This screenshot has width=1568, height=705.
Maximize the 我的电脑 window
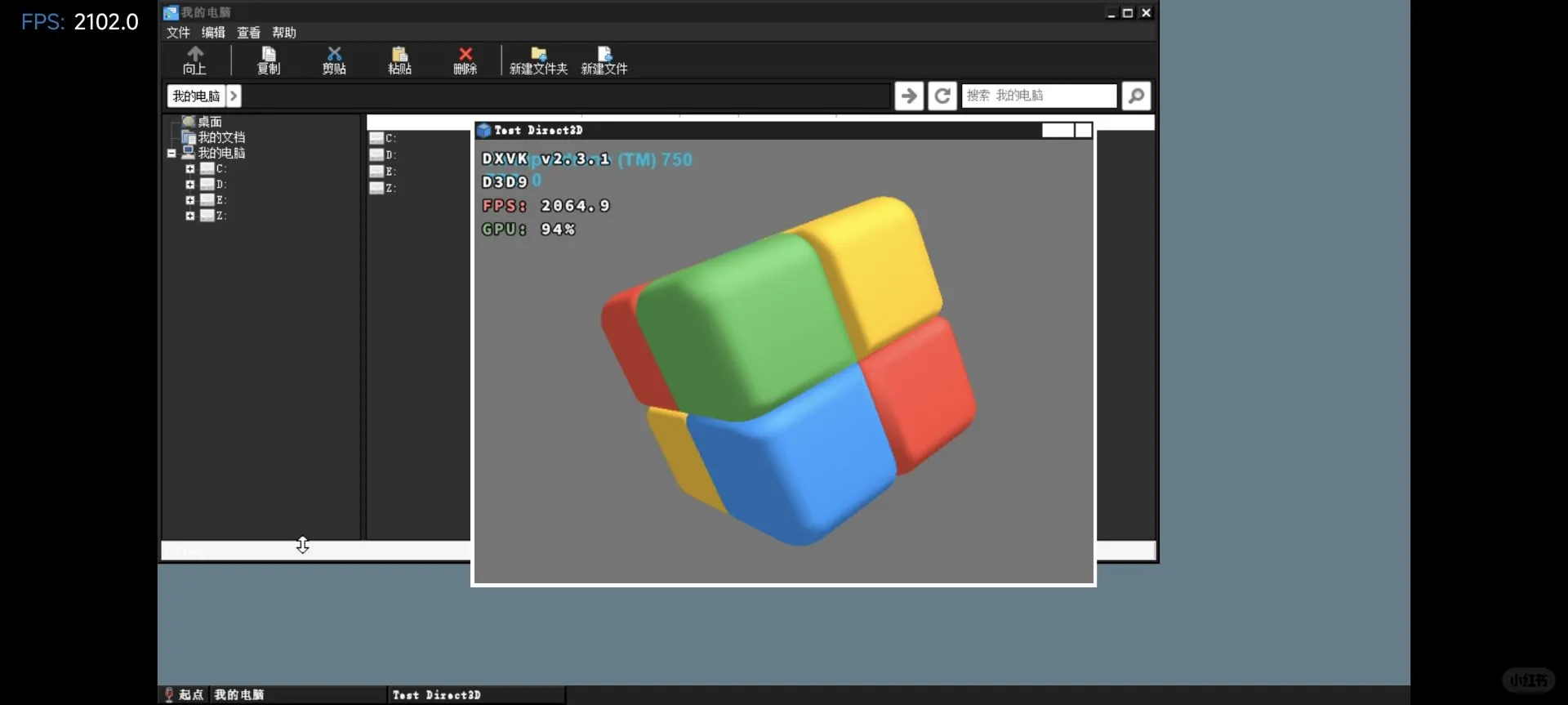(1128, 13)
